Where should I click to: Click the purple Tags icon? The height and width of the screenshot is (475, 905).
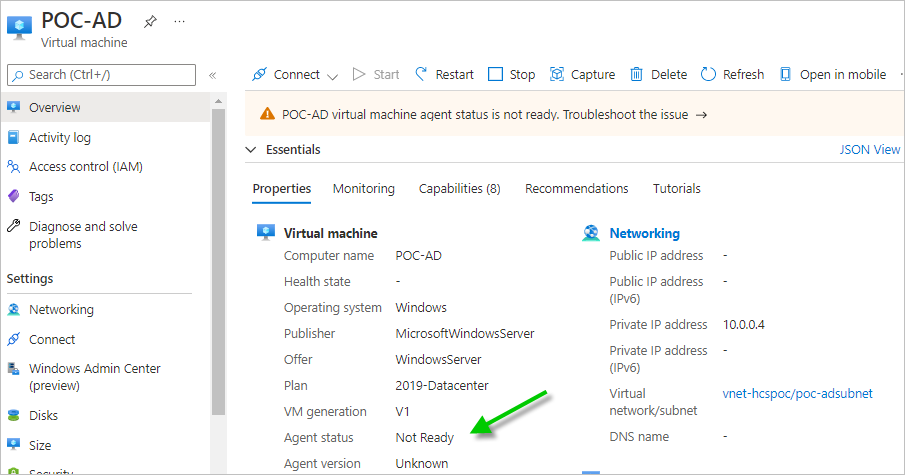tap(13, 196)
